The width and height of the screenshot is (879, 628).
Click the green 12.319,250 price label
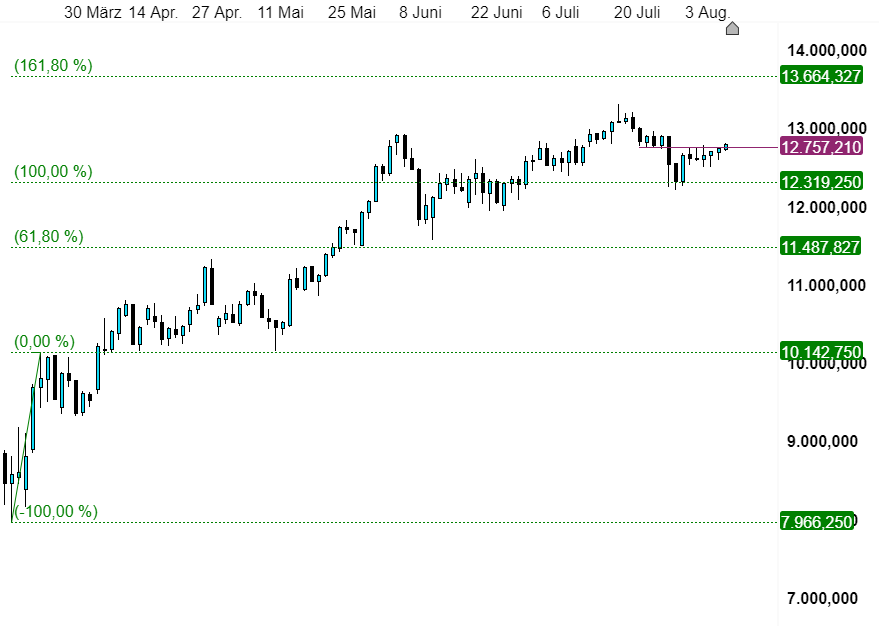[x=821, y=182]
